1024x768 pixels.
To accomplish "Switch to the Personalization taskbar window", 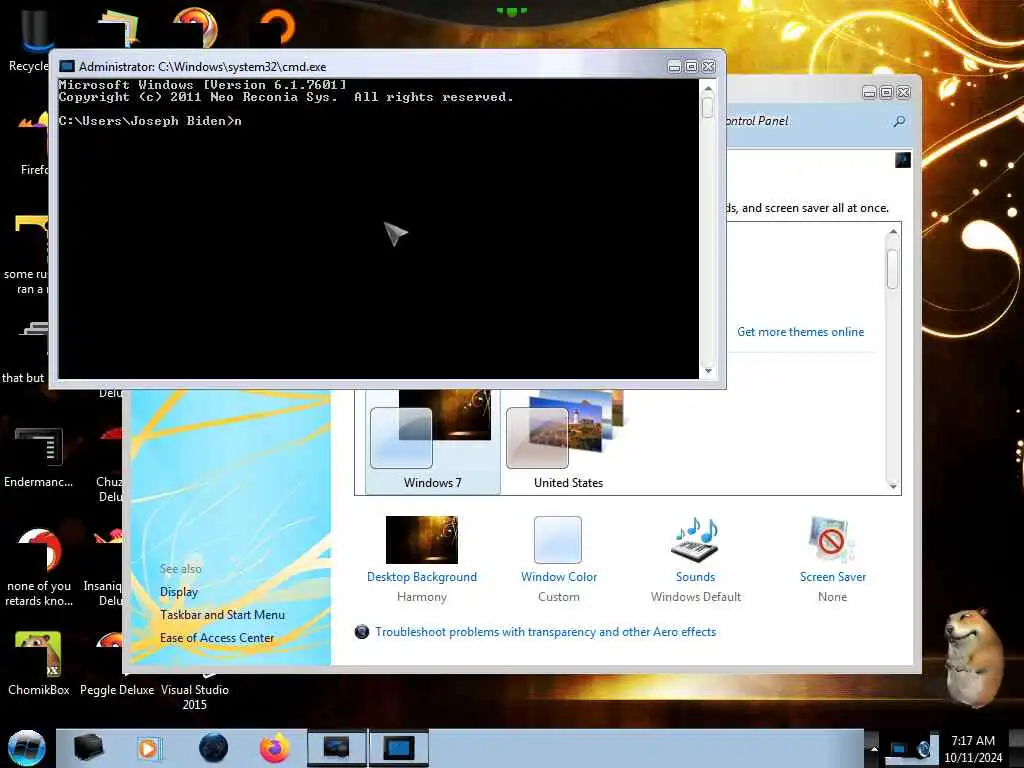I will (336, 748).
